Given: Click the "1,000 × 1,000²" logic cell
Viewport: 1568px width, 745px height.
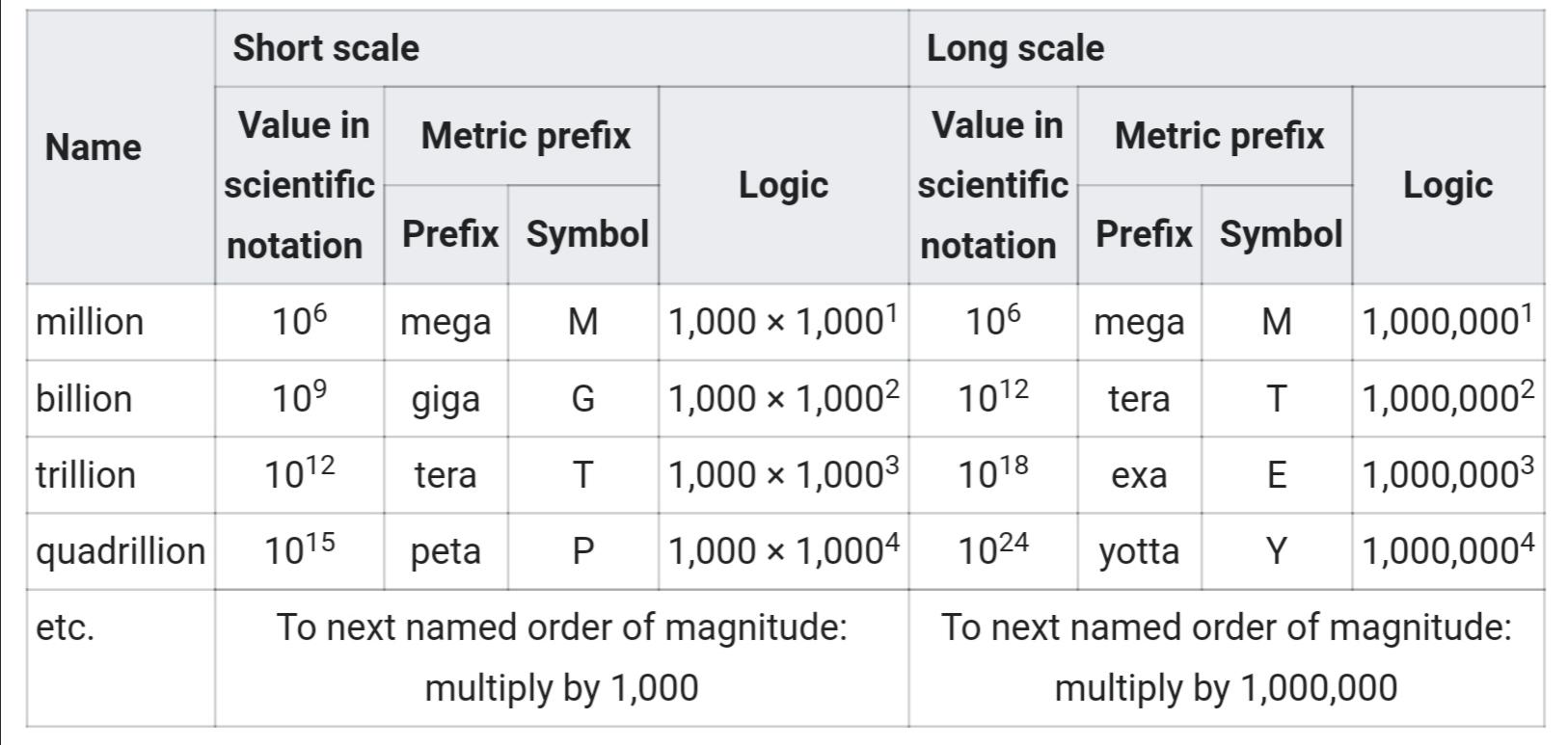Looking at the screenshot, I should pyautogui.click(x=783, y=399).
